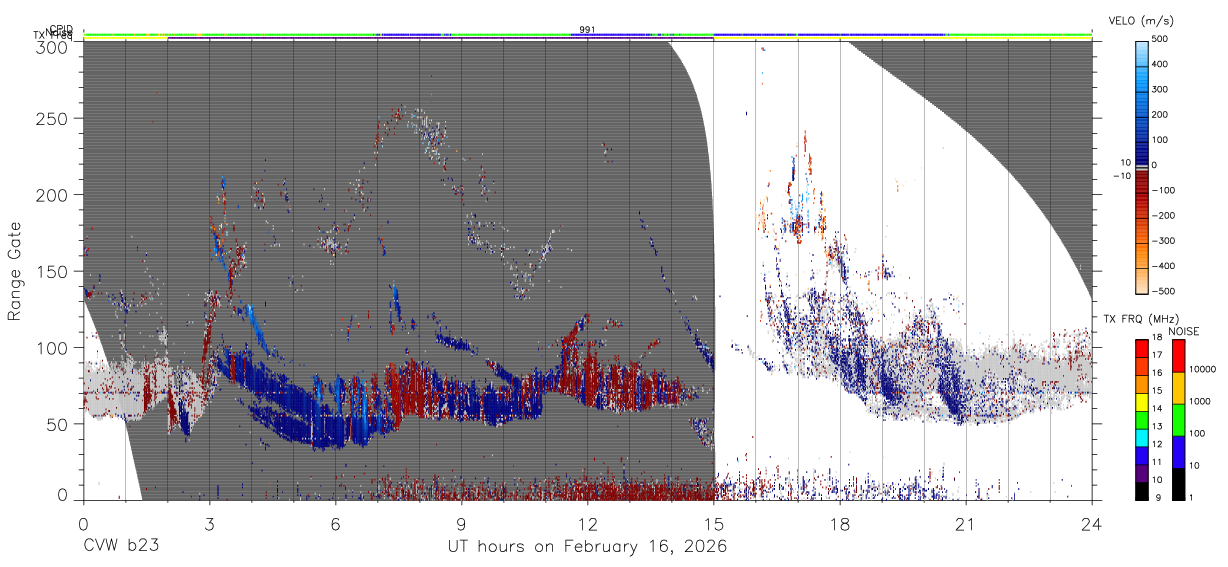Click the TX FRQ (MHz) legend title
This screenshot has width=1228, height=567.
[1140, 319]
